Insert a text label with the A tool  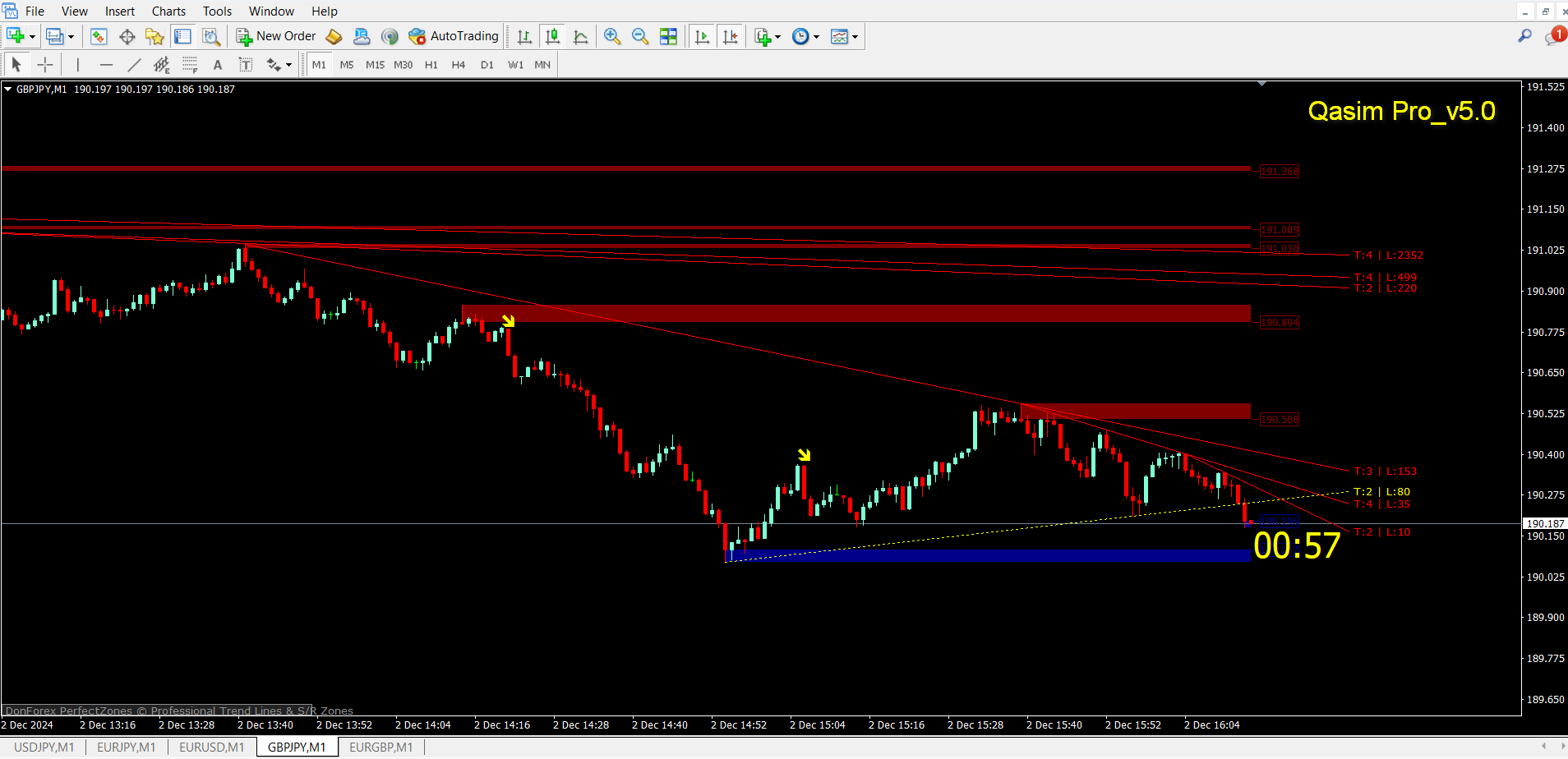click(x=218, y=64)
